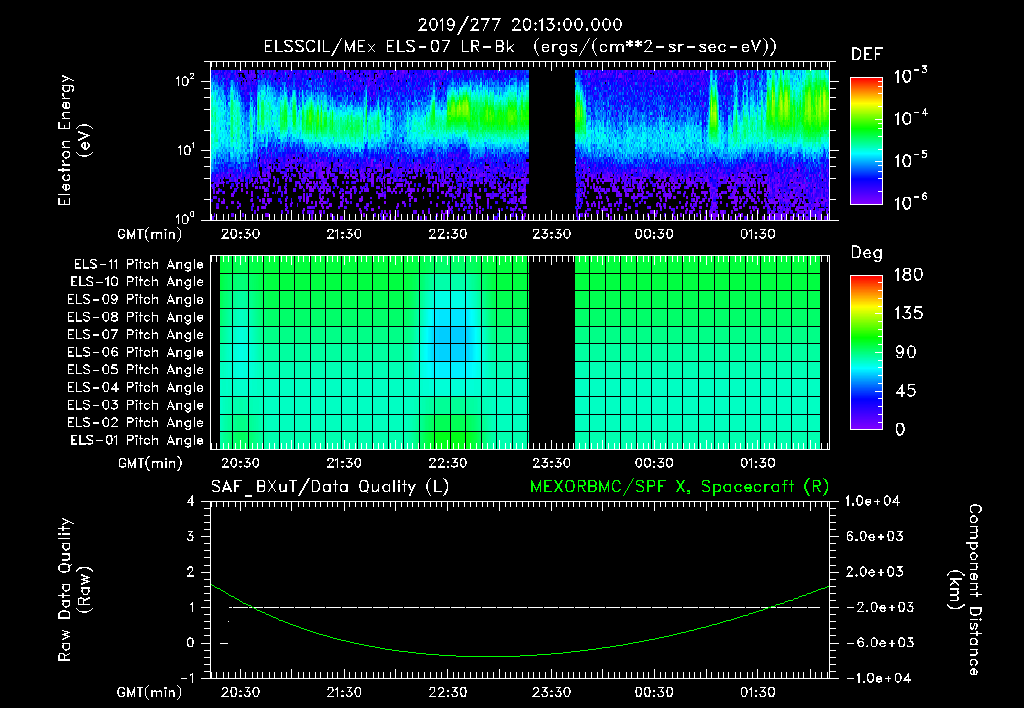Click the 10^-4 value on DEF scale
Image resolution: width=1024 pixels, height=708 pixels.
click(910, 118)
